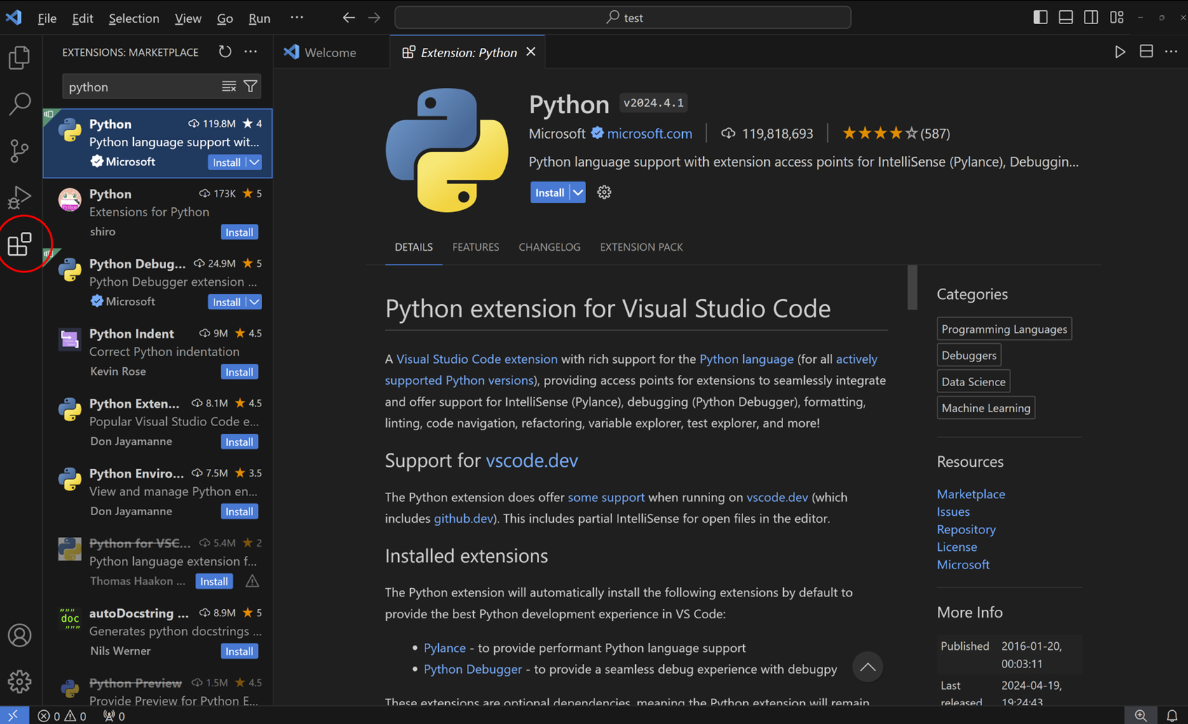Toggle the primary side bar layout icon
Screen dimensions: 1188x724
pyautogui.click(x=1040, y=17)
